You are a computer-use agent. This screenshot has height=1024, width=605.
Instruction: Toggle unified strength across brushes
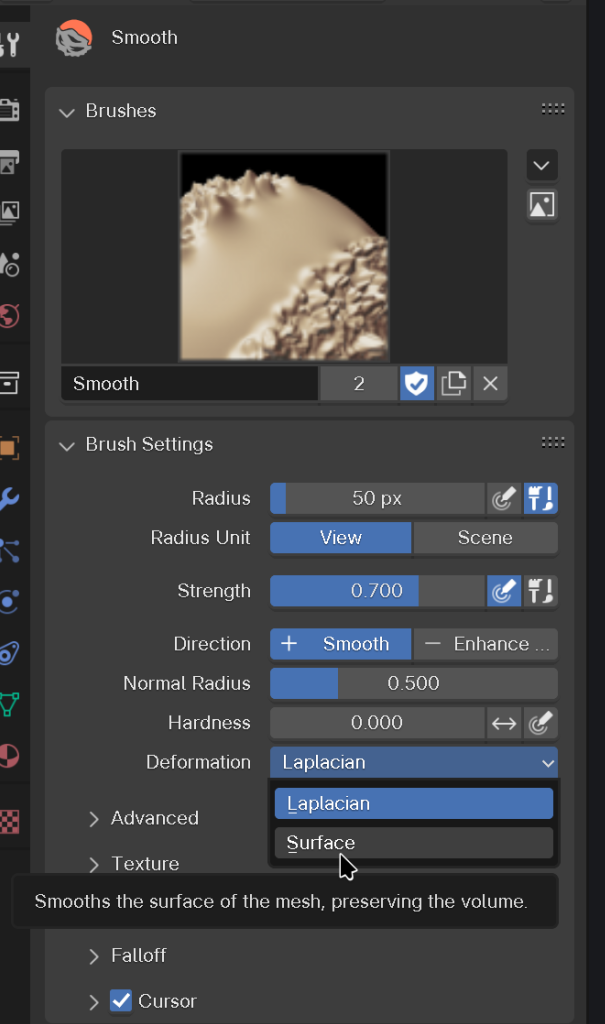[540, 591]
